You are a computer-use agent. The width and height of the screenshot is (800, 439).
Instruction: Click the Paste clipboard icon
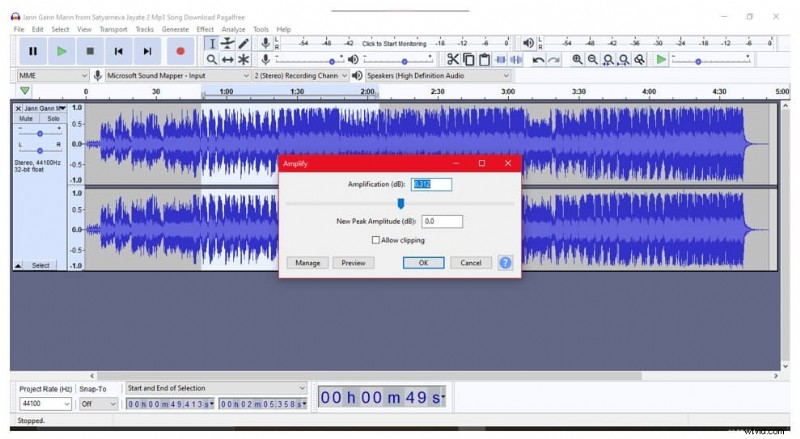tap(484, 60)
